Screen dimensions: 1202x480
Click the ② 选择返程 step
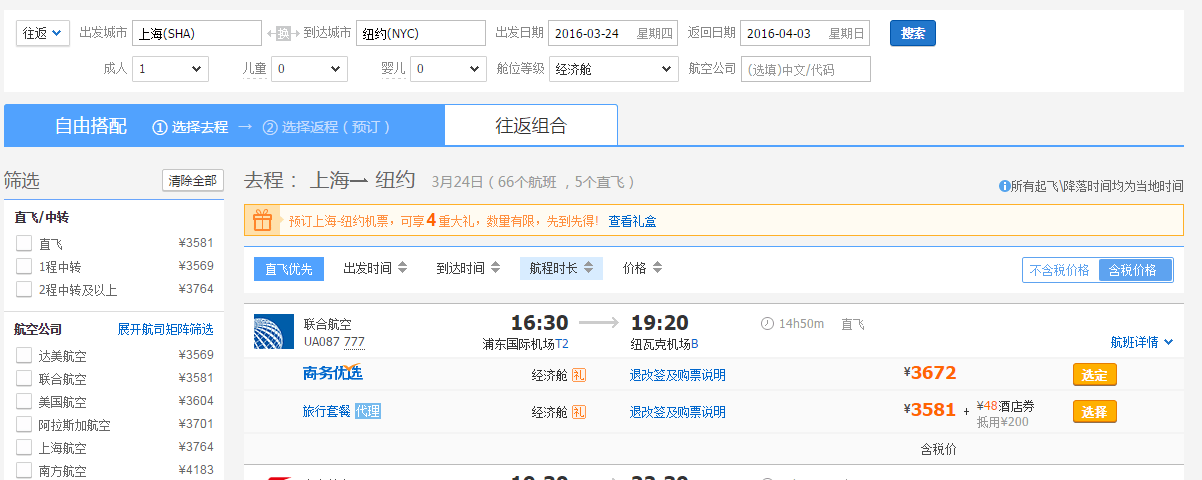[326, 127]
